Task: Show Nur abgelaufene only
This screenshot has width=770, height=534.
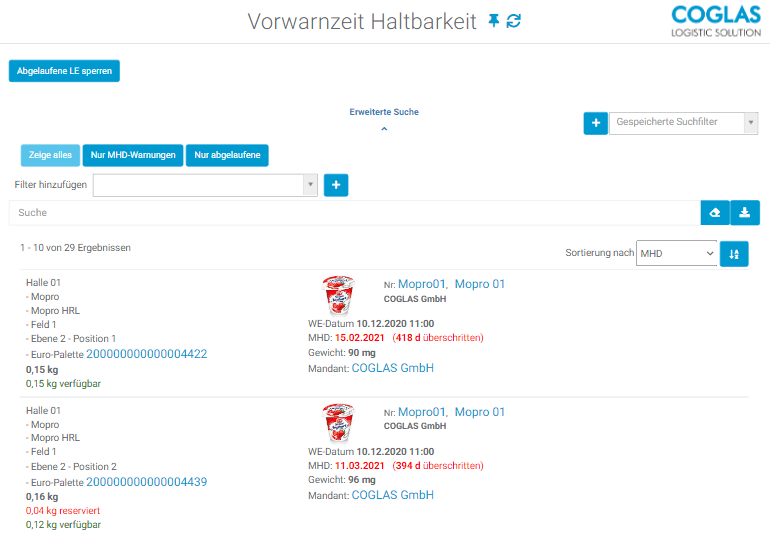Action: 227,155
